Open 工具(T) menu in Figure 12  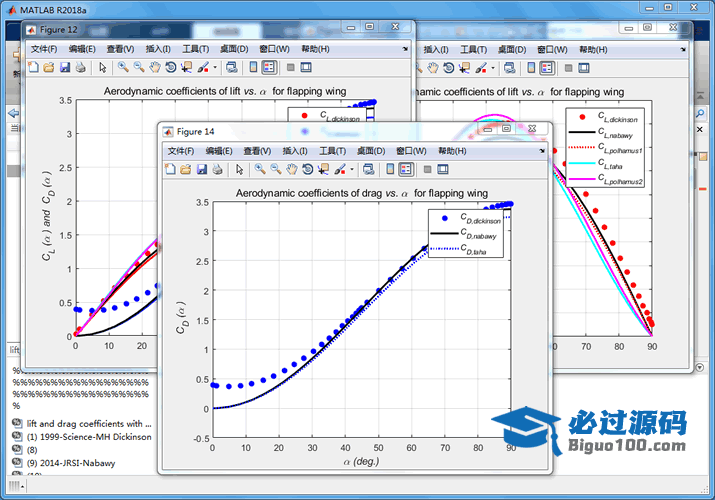point(196,49)
